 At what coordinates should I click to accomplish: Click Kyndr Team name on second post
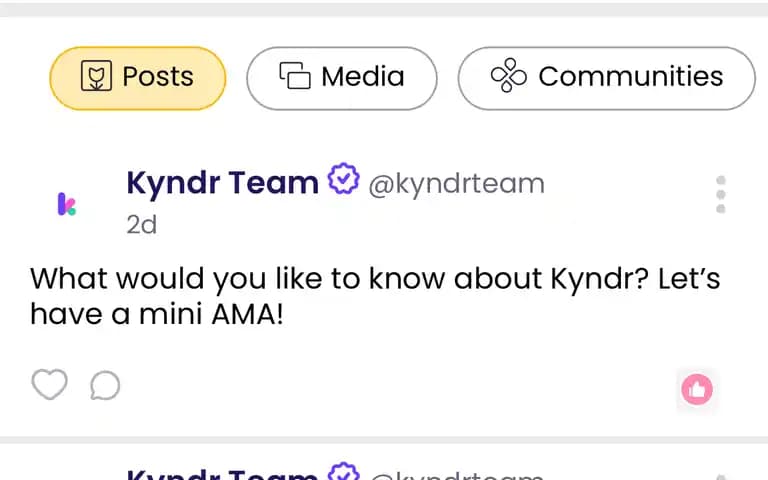point(222,474)
